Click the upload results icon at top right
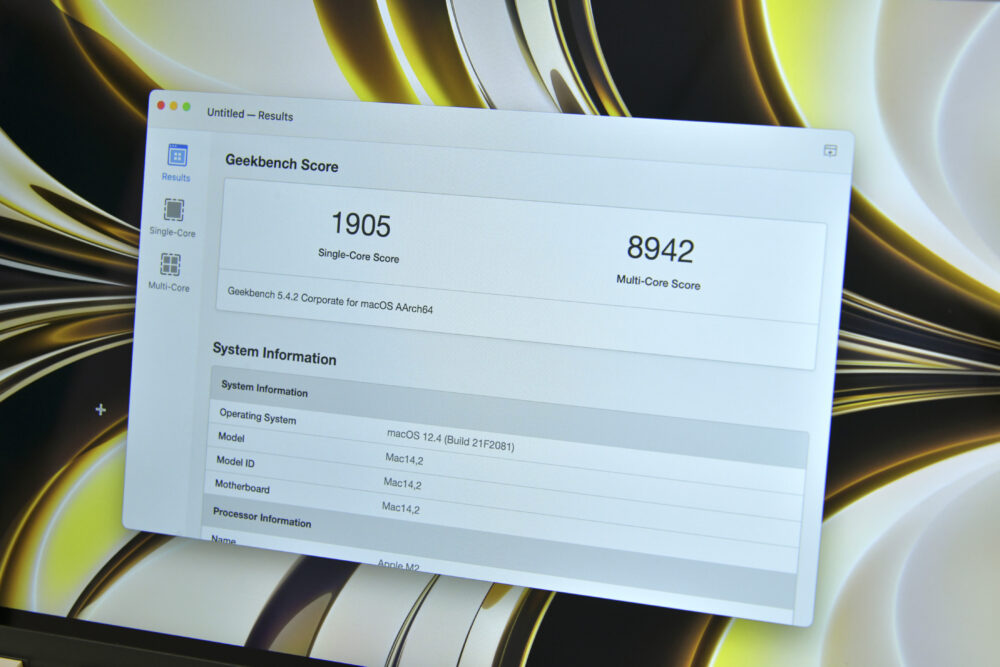 coord(830,151)
